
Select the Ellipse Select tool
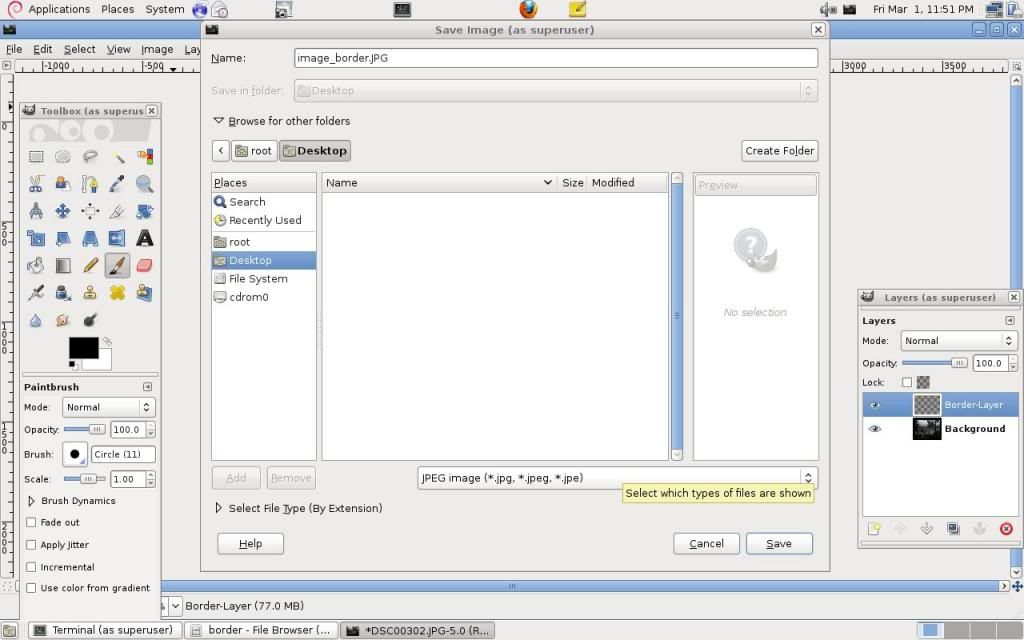[63, 156]
